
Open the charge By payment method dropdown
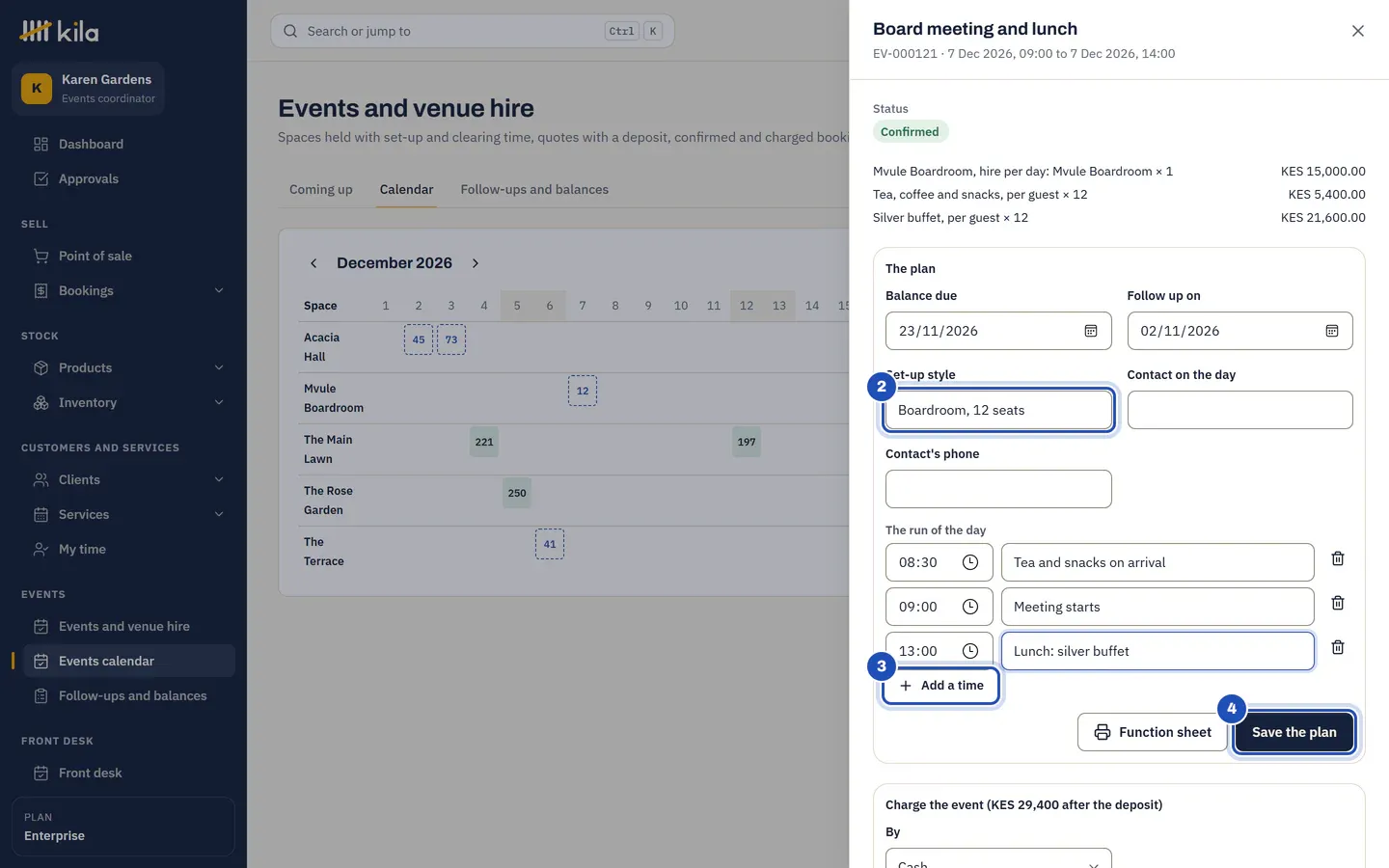click(998, 858)
